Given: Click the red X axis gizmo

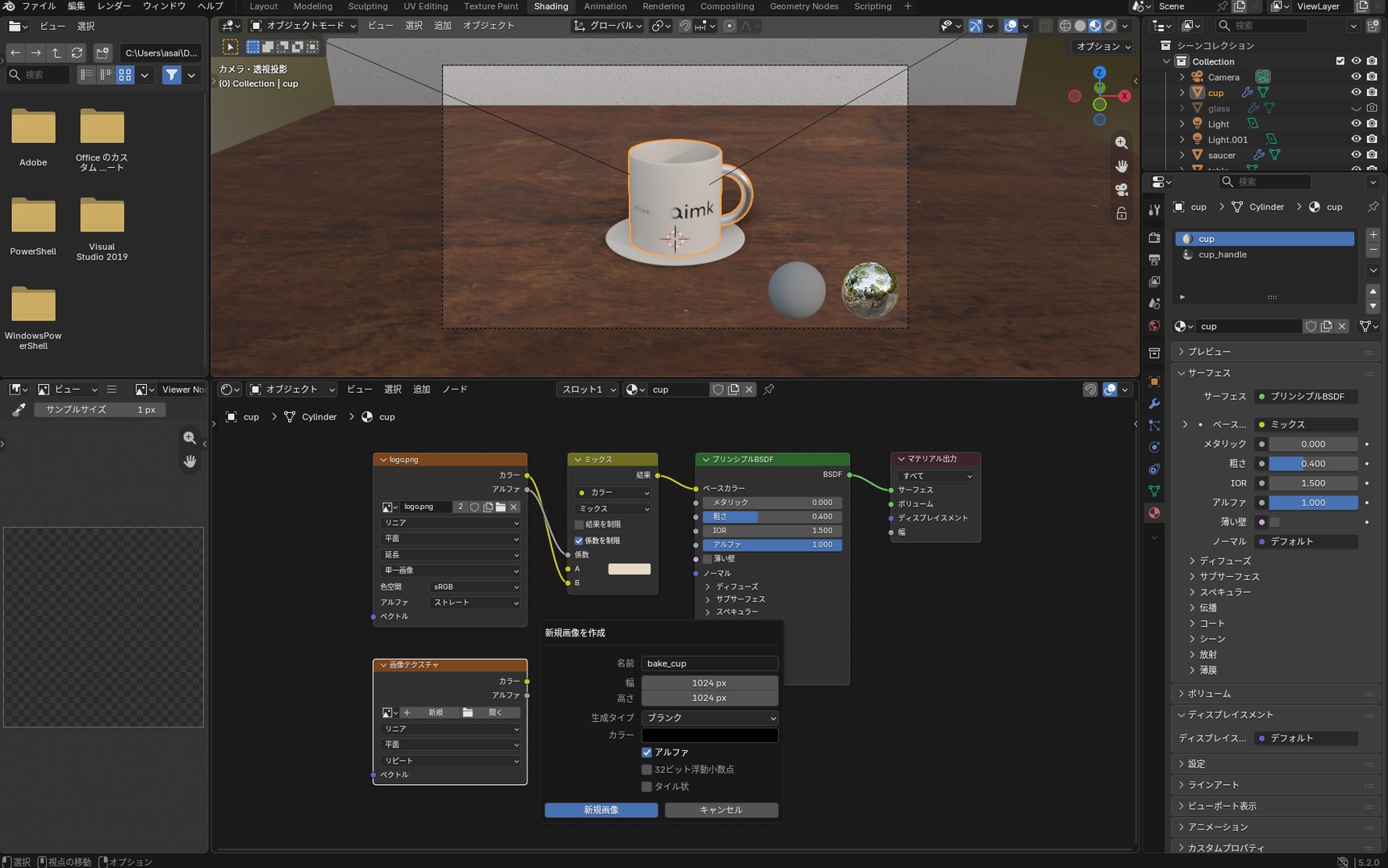Looking at the screenshot, I should (x=1125, y=95).
